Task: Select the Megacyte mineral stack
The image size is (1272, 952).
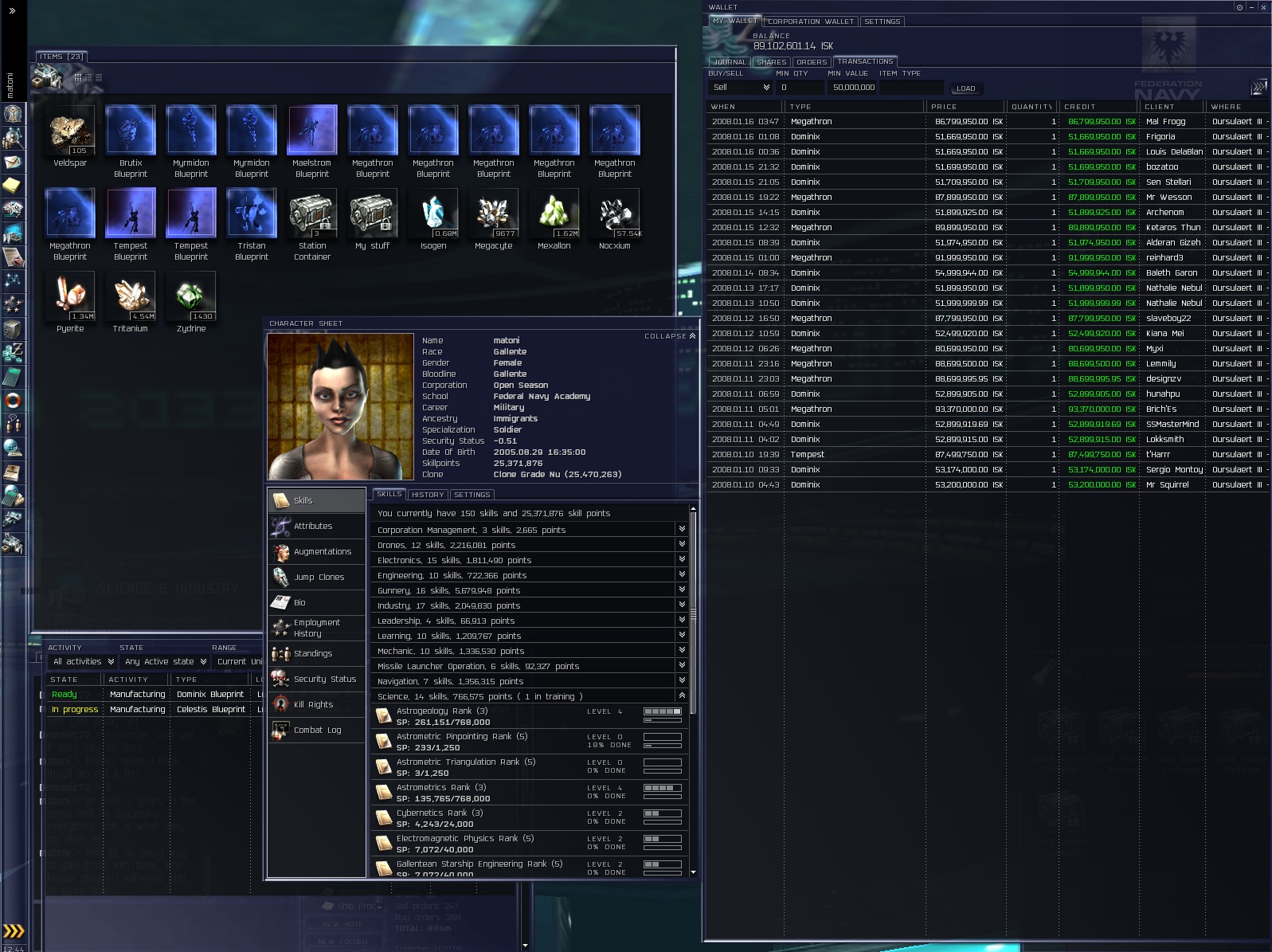Action: [494, 219]
